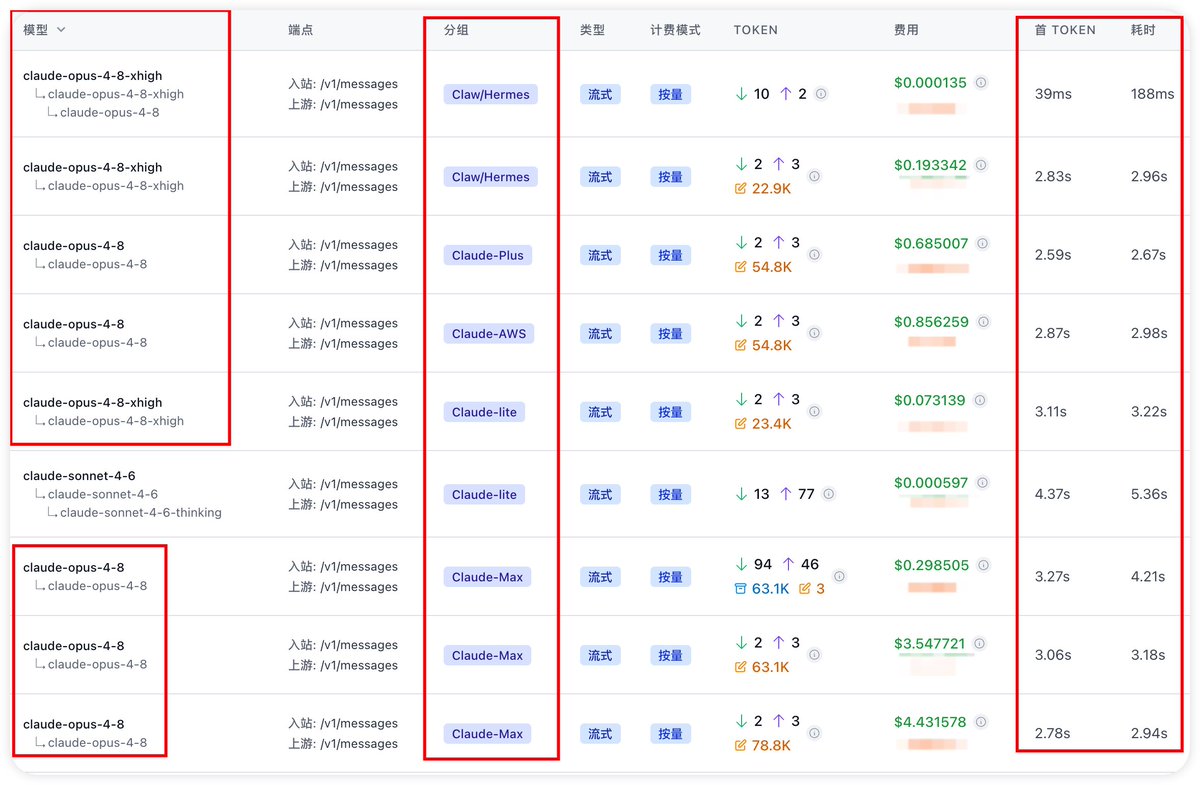This screenshot has height=785, width=1200.
Task: Click the first-token time 4.37s
Action: pos(1053,494)
